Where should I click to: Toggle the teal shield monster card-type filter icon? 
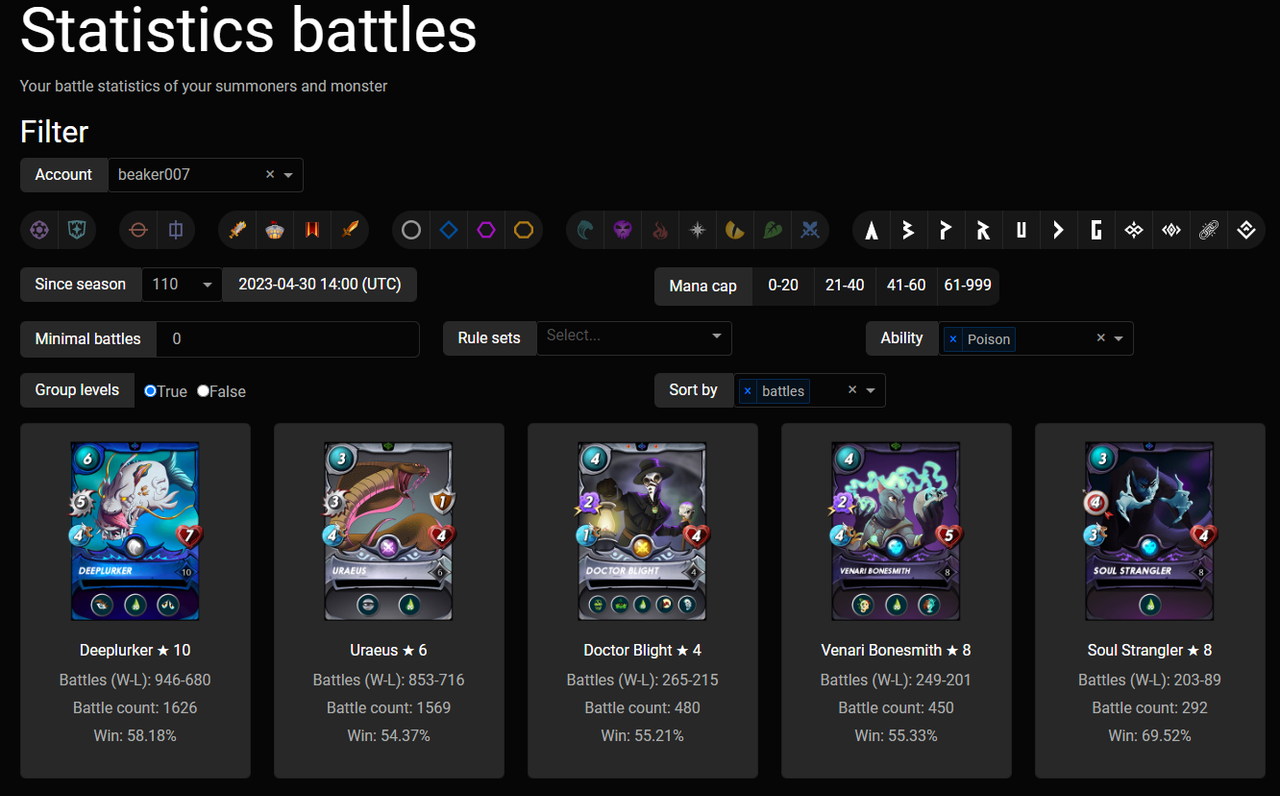(x=77, y=230)
